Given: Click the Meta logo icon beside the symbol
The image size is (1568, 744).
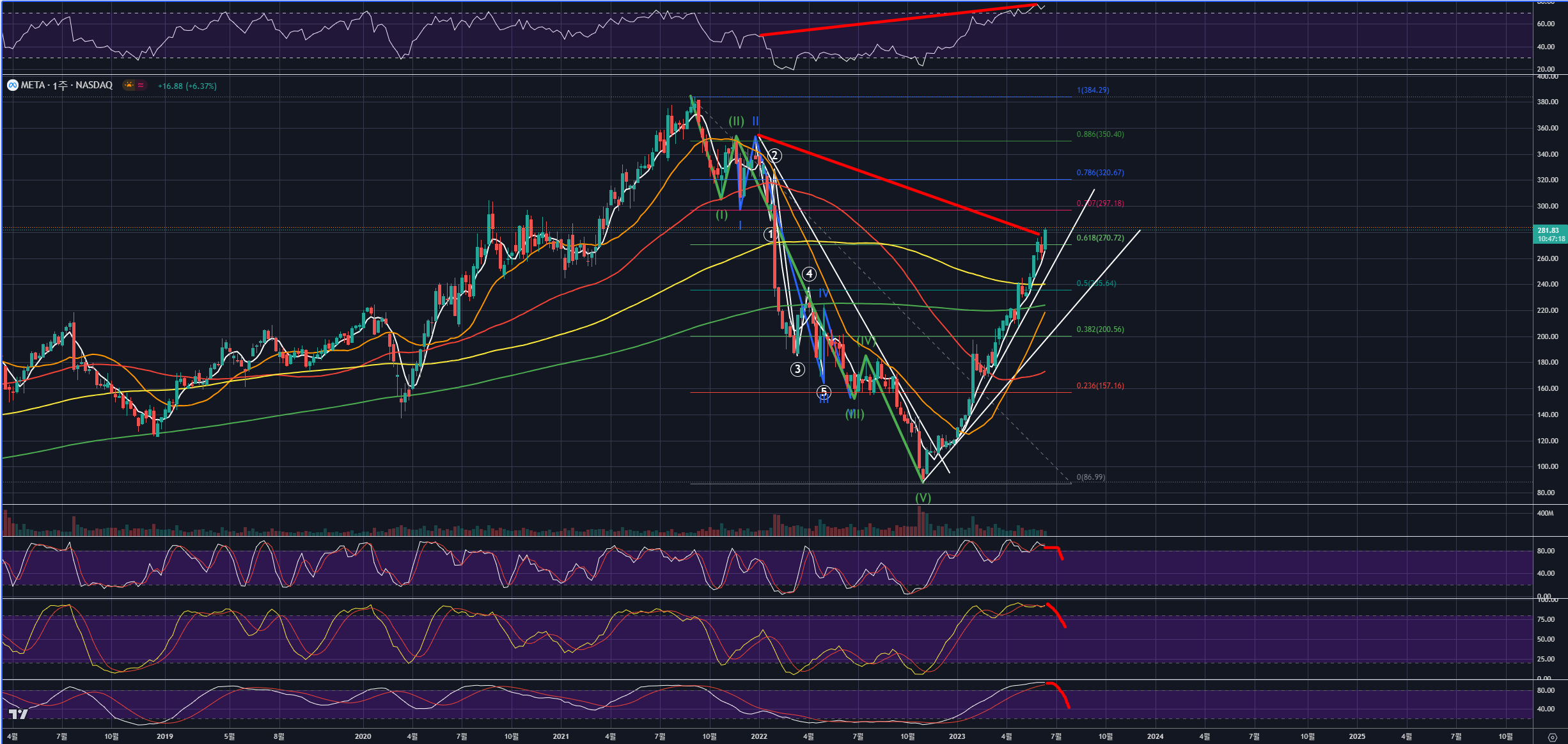Looking at the screenshot, I should (12, 85).
